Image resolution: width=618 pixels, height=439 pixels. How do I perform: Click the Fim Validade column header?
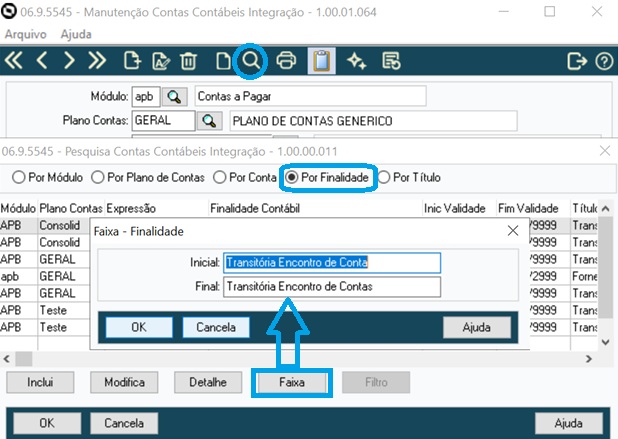[533, 208]
